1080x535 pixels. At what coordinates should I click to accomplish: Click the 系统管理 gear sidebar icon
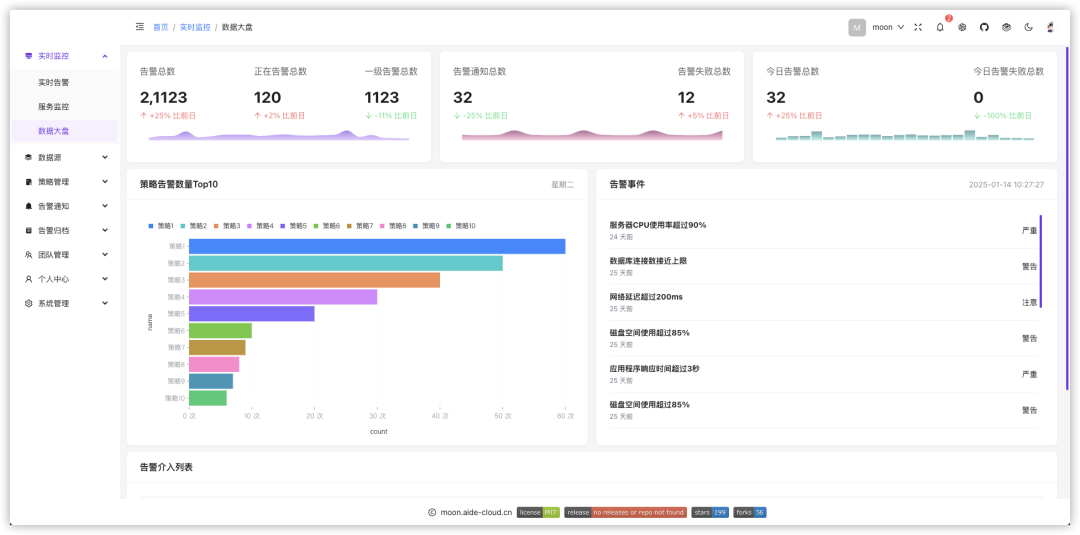pyautogui.click(x=28, y=303)
